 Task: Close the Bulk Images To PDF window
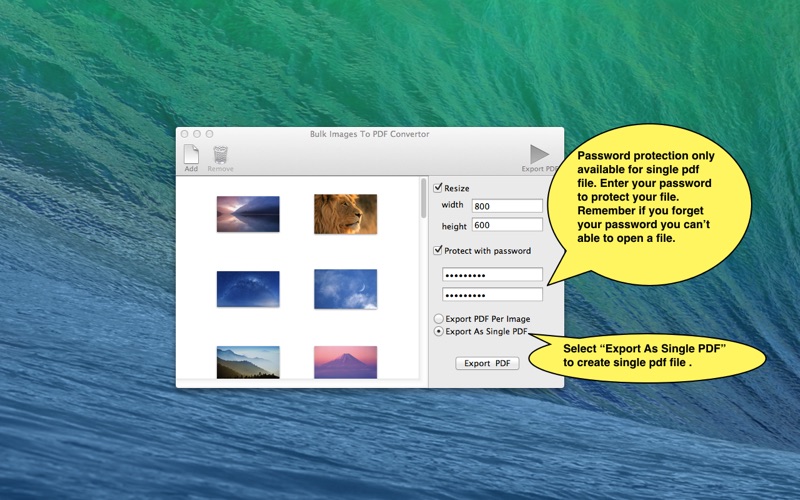[185, 134]
